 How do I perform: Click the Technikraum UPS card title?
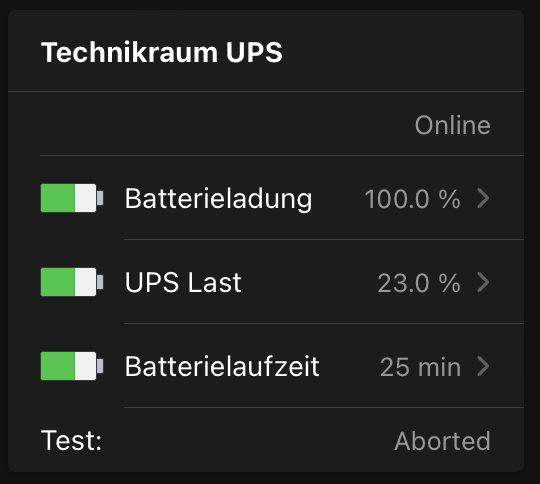coord(162,52)
